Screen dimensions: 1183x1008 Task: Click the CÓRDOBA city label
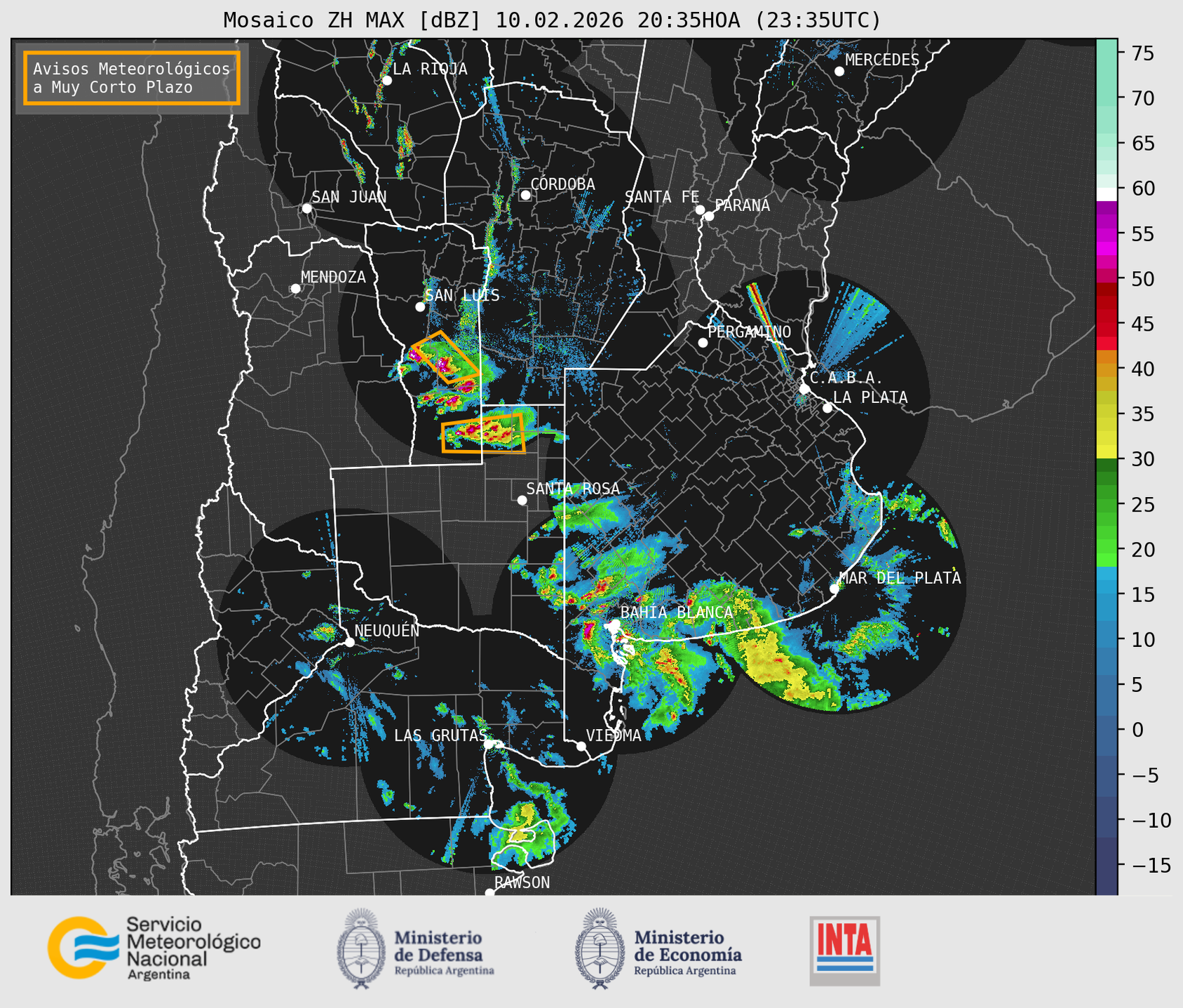[562, 184]
